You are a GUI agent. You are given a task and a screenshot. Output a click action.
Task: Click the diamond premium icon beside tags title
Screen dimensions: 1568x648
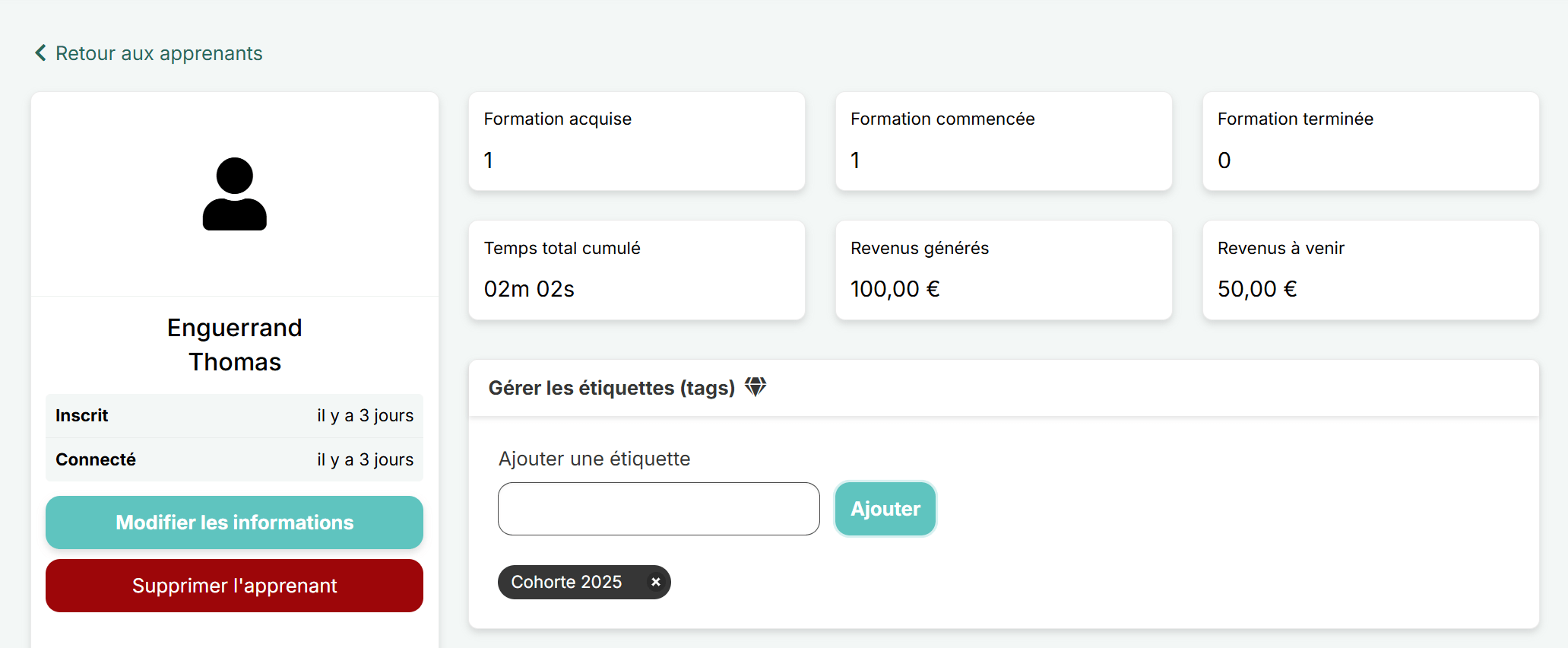755,387
